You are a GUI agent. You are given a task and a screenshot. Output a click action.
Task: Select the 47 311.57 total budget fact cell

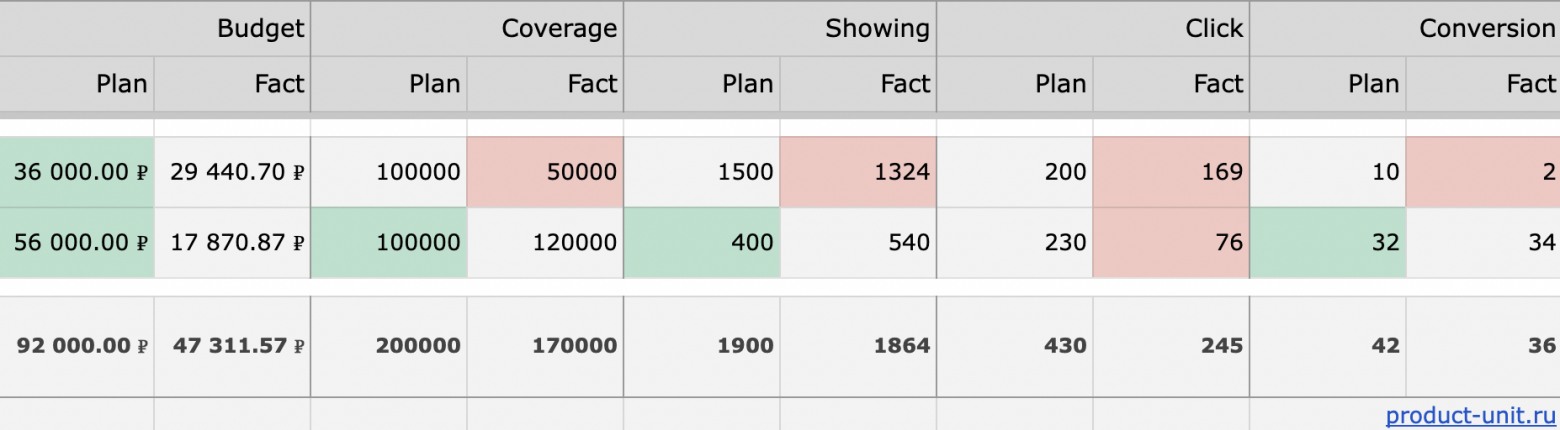233,346
